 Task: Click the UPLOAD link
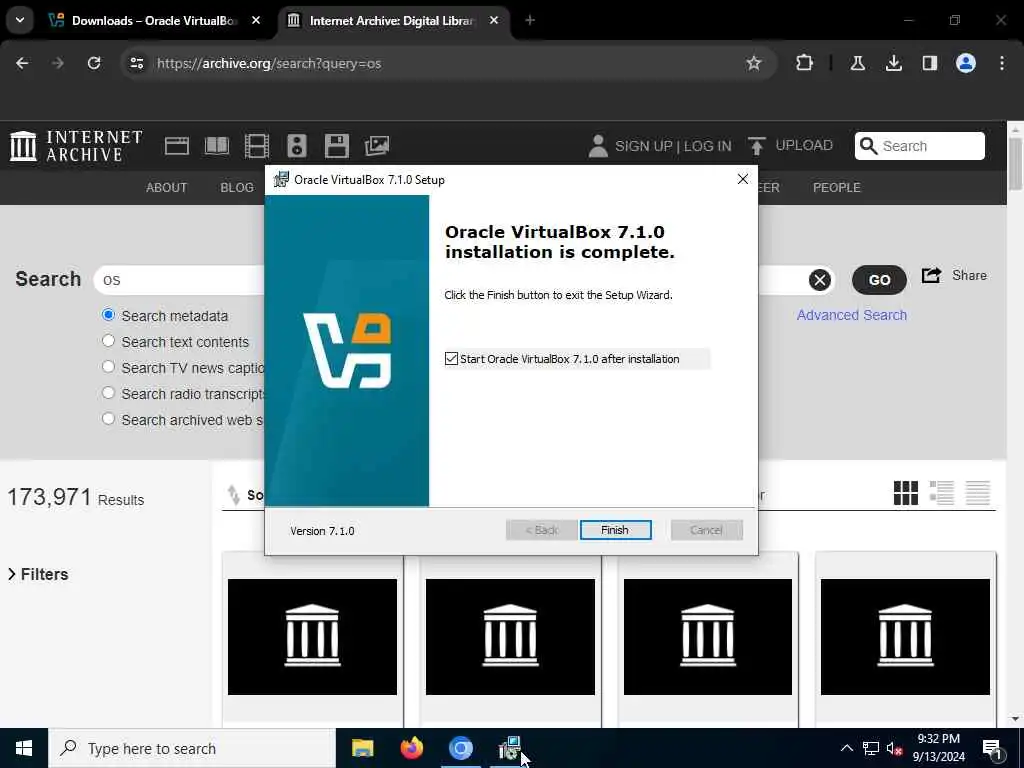point(791,146)
